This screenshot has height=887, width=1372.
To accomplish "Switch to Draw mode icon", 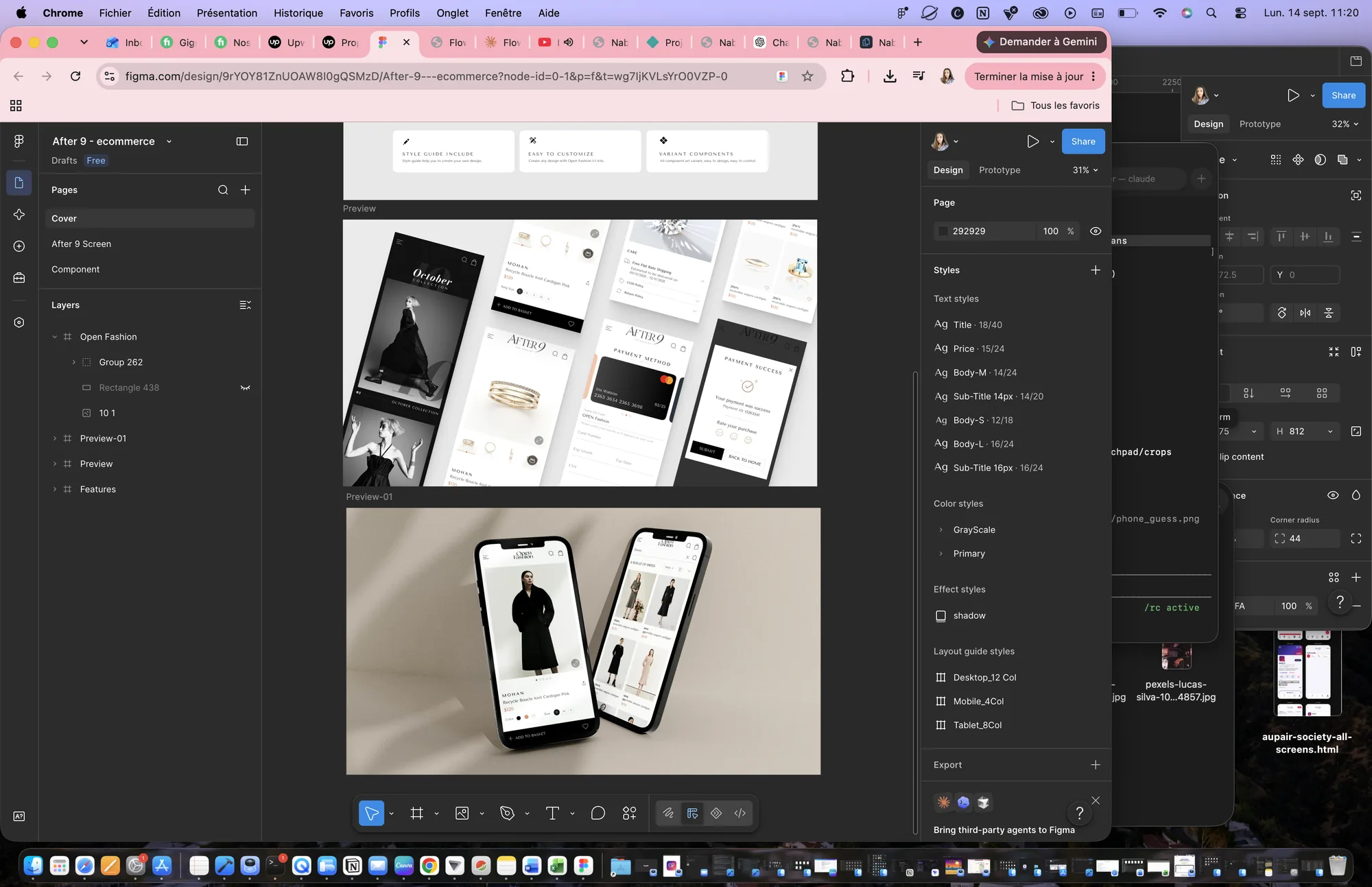I will (668, 814).
